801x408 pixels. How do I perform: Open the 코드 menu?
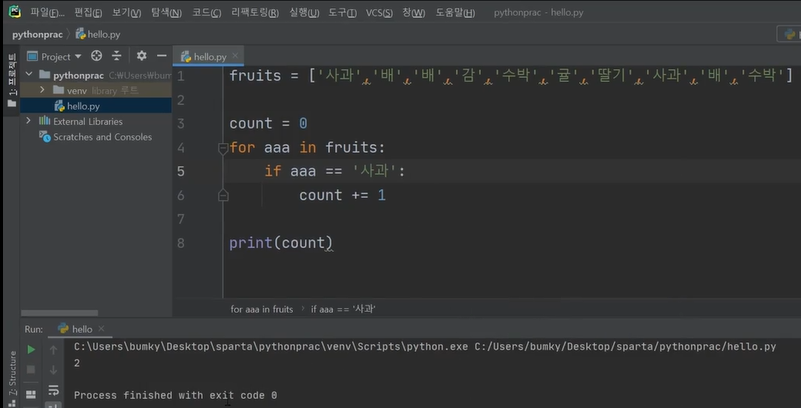pyautogui.click(x=206, y=13)
